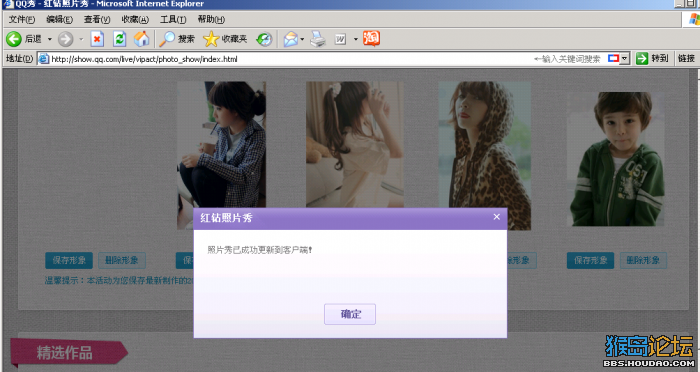Click the grey Forward arrow button
This screenshot has height=372, width=700.
(x=65, y=39)
